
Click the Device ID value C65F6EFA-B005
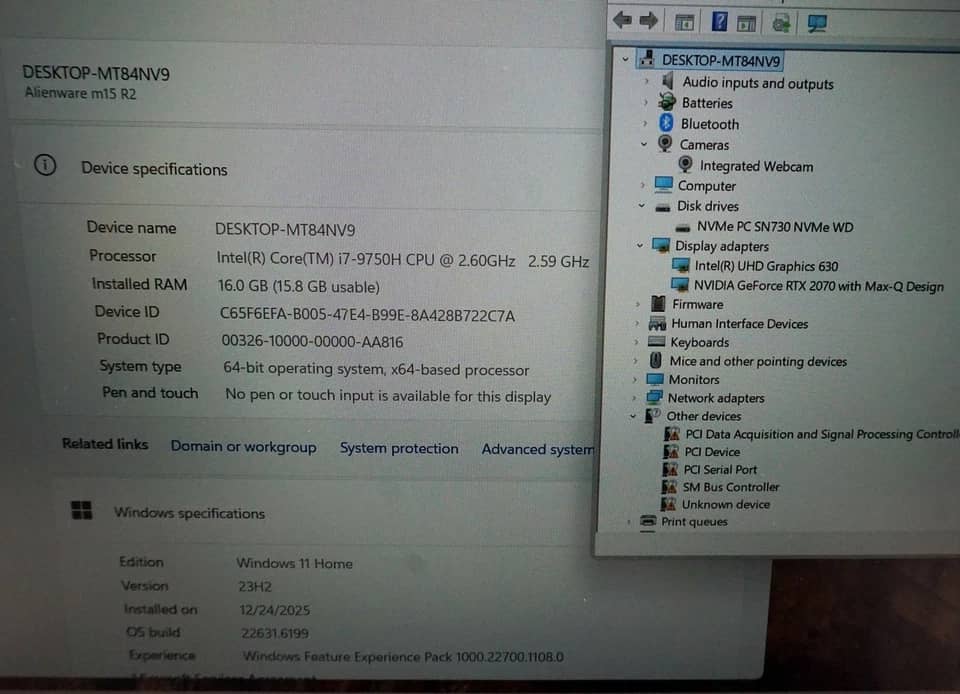(x=367, y=315)
